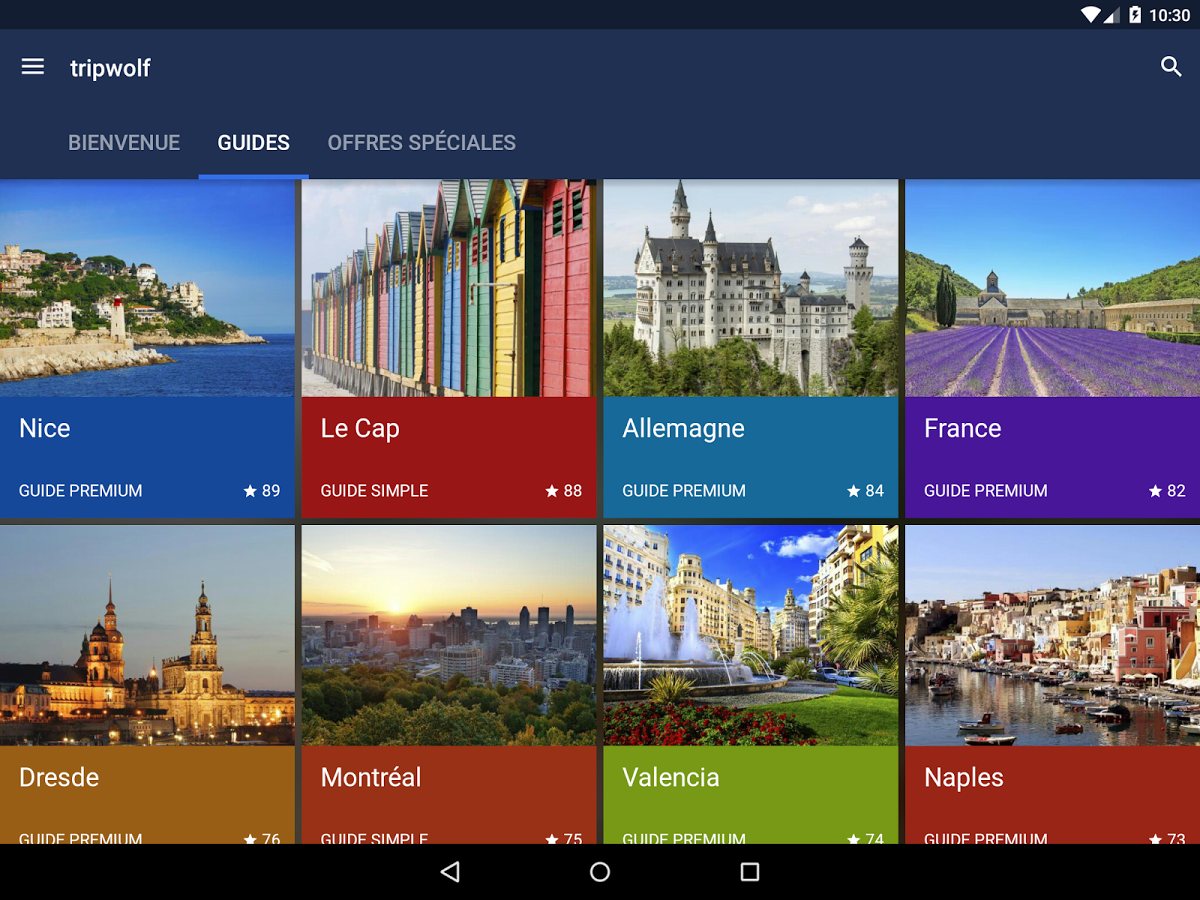Tap the Naples guide title

tap(964, 777)
